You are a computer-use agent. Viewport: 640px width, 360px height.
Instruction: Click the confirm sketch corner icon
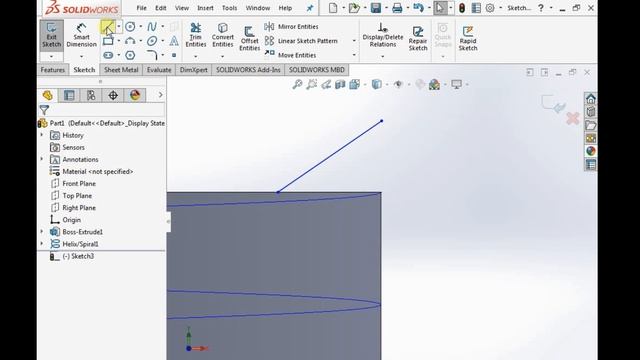(x=553, y=104)
